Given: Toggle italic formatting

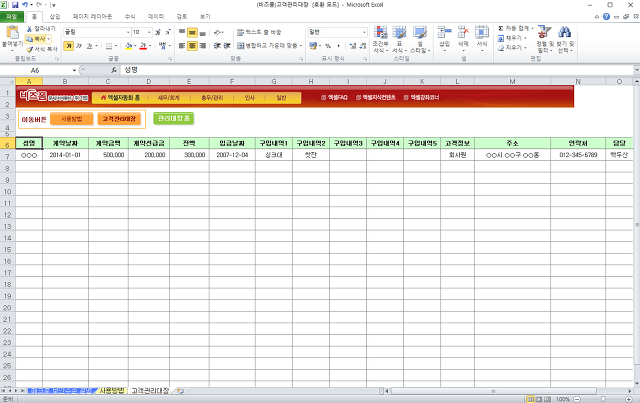Looking at the screenshot, I should (x=79, y=46).
